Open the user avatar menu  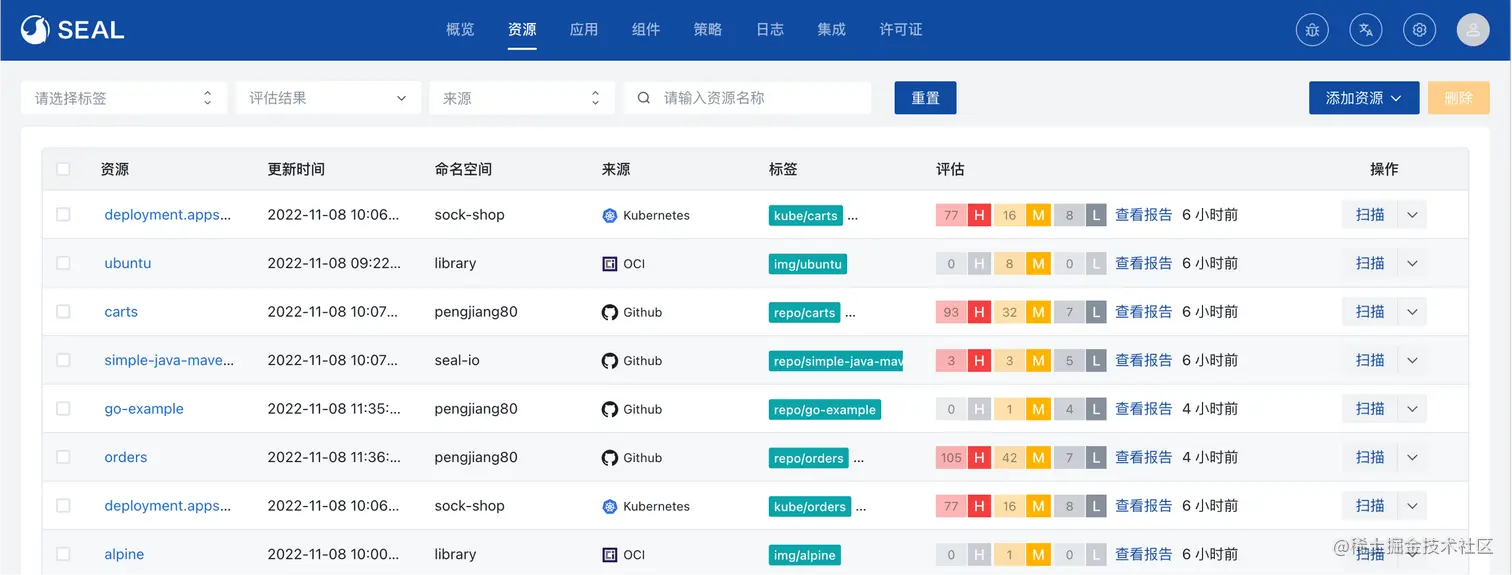(x=1473, y=30)
